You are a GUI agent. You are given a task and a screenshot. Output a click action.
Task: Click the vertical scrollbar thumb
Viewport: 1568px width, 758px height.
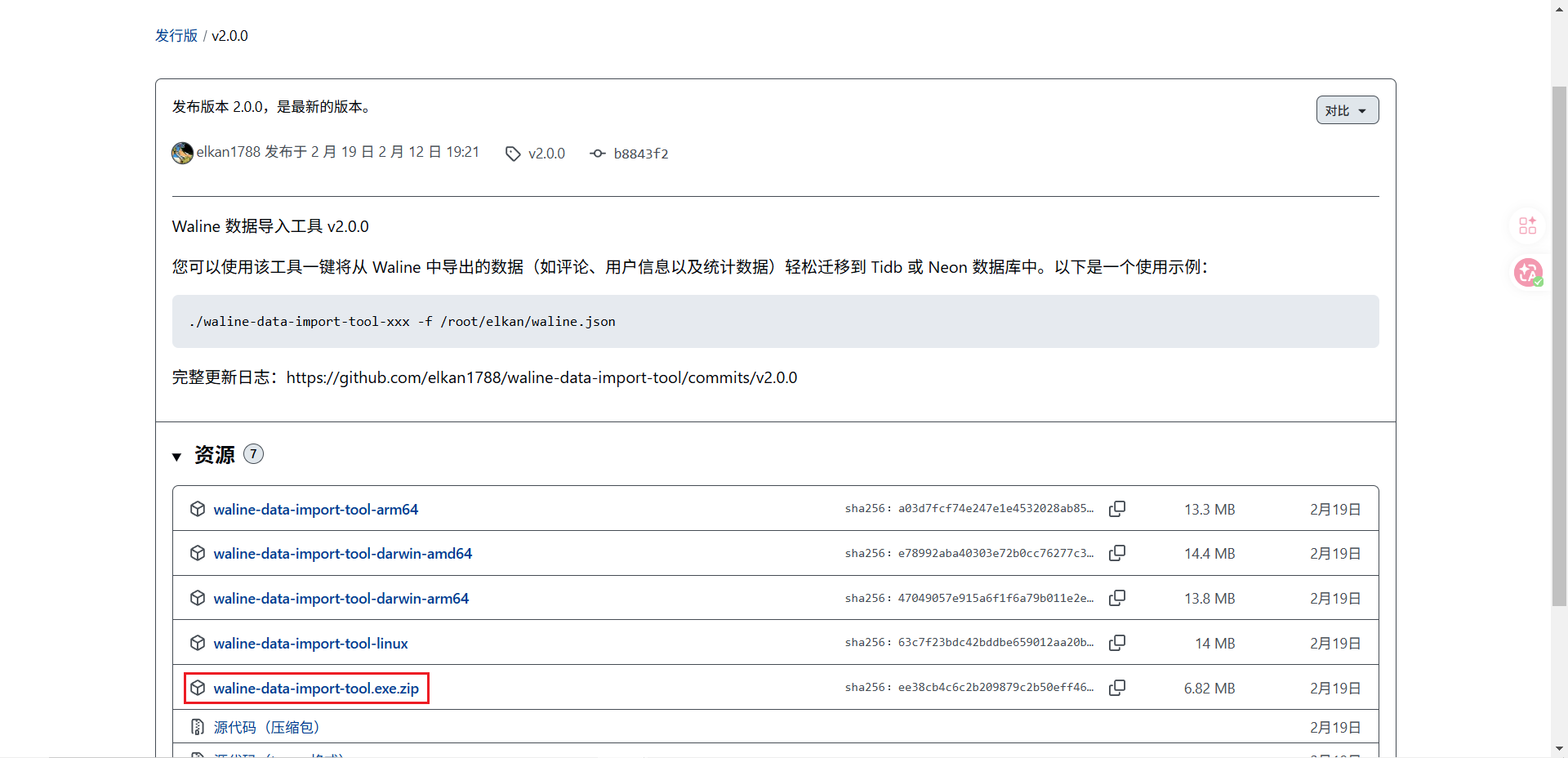(x=1559, y=346)
